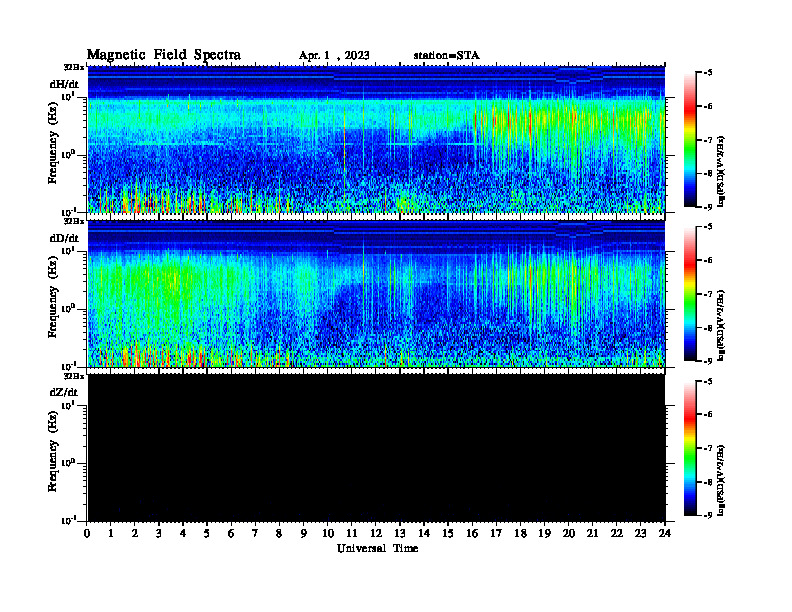Click hour 10 on the Universal Time axis
The height and width of the screenshot is (612, 792).
coord(328,533)
